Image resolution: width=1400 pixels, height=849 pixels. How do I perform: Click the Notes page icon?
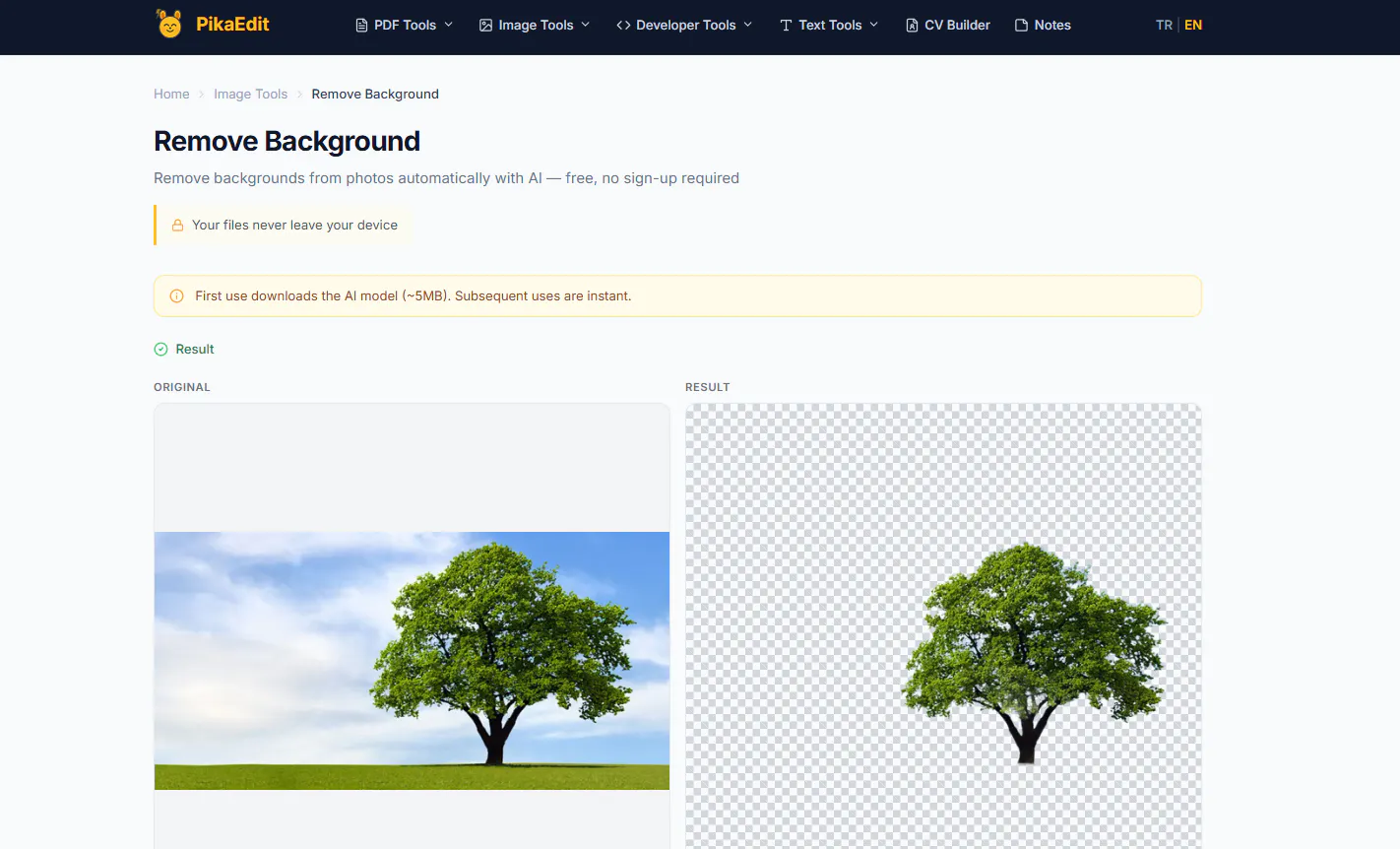1021,26
